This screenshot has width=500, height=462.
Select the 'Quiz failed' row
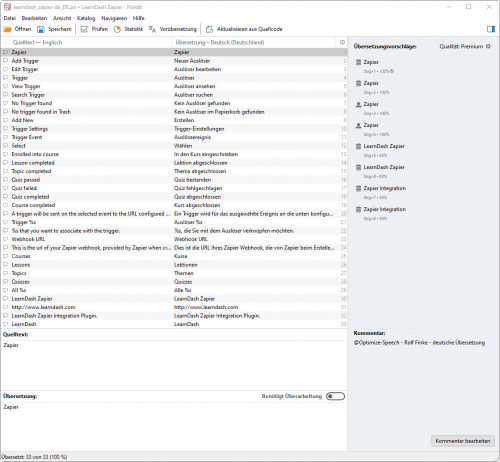pyautogui.click(x=174, y=188)
